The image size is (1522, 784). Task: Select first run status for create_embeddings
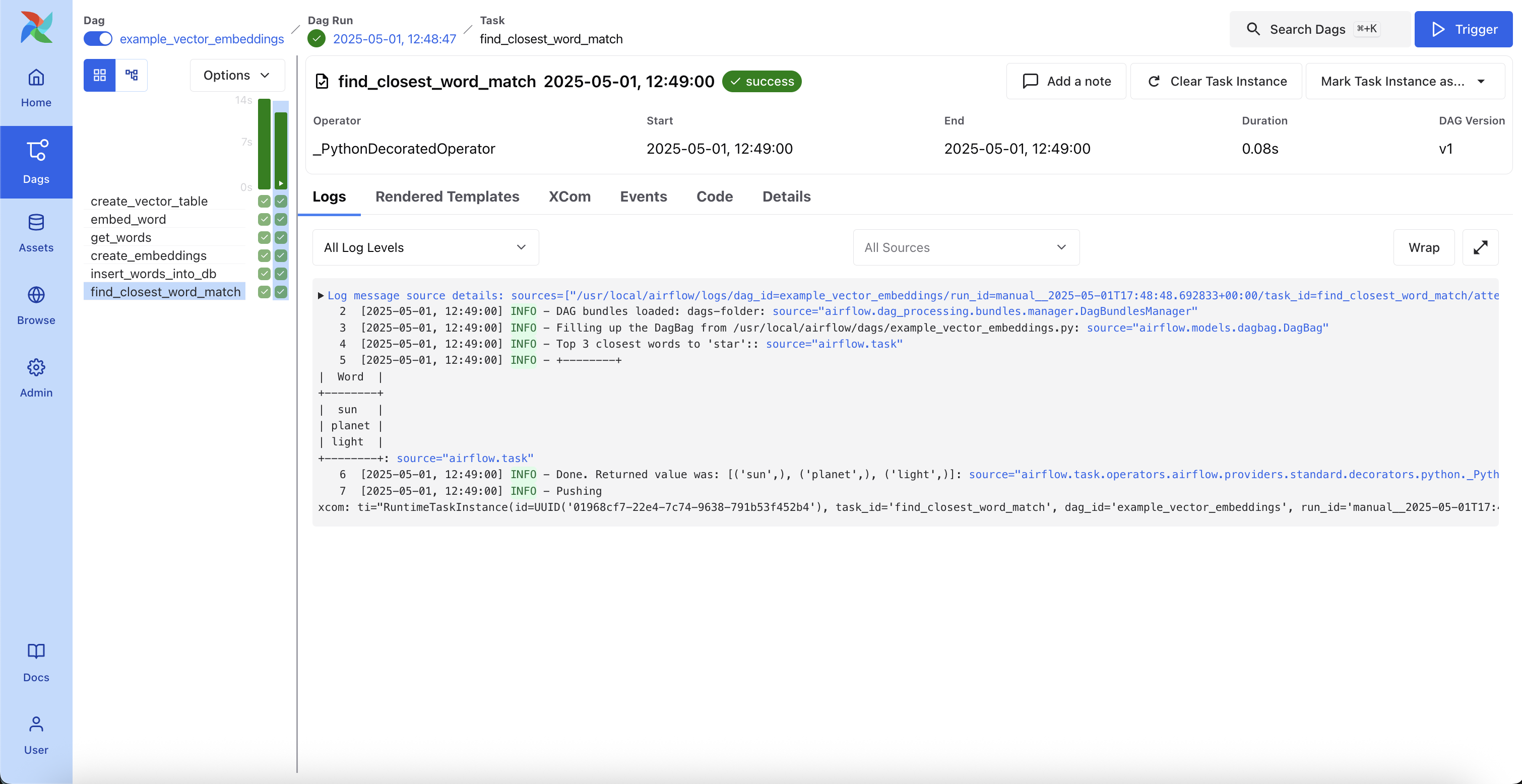[x=264, y=255]
